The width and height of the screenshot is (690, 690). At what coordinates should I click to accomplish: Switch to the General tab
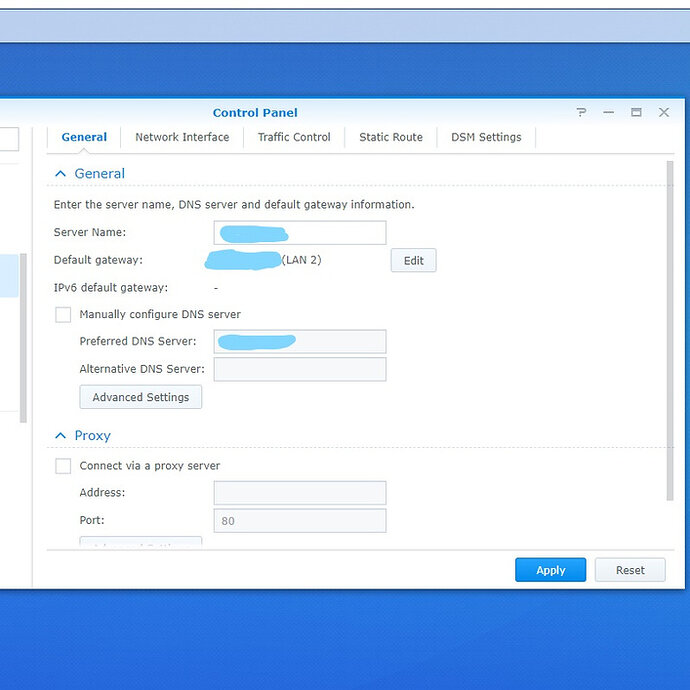coord(84,137)
